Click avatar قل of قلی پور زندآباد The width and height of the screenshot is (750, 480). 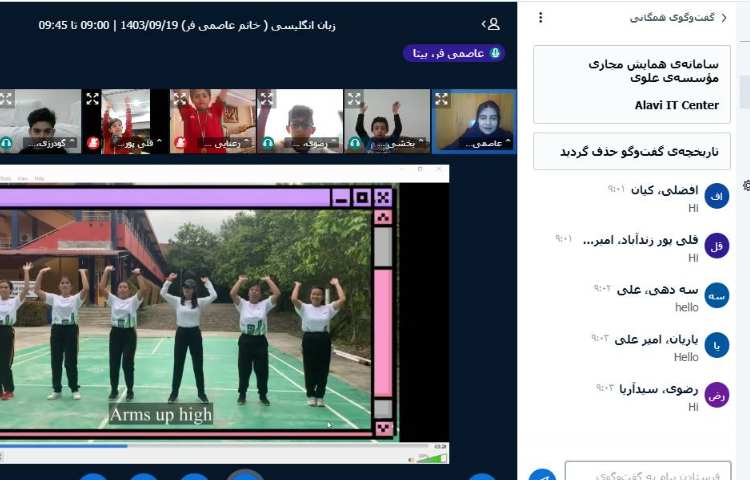coord(717,246)
